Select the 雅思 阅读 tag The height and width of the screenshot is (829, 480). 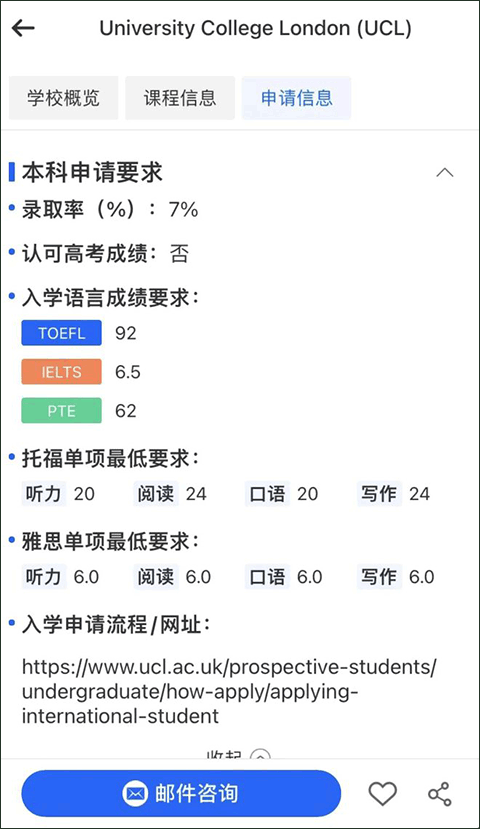[x=155, y=577]
